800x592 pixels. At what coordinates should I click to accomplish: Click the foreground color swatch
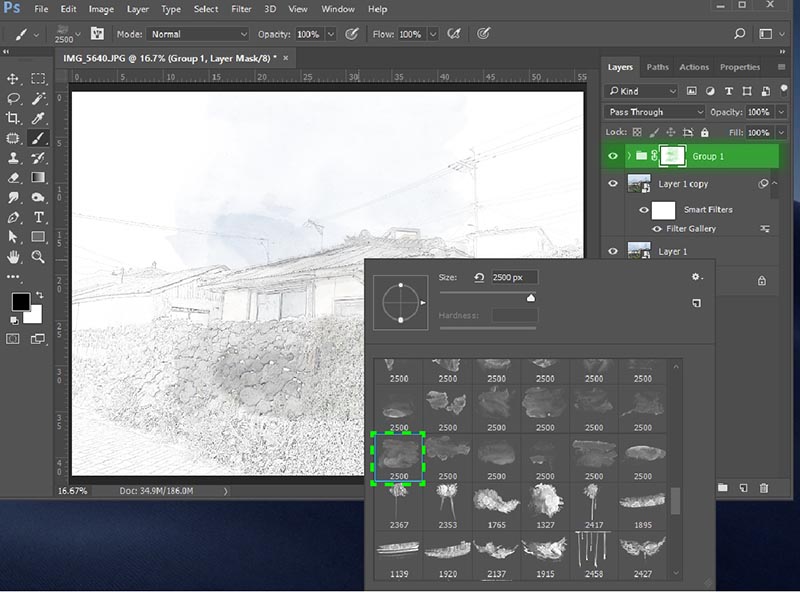pos(21,301)
